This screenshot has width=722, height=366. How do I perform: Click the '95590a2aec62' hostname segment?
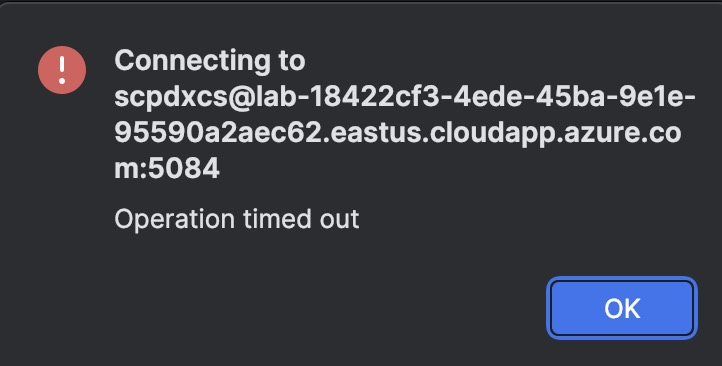(219, 133)
